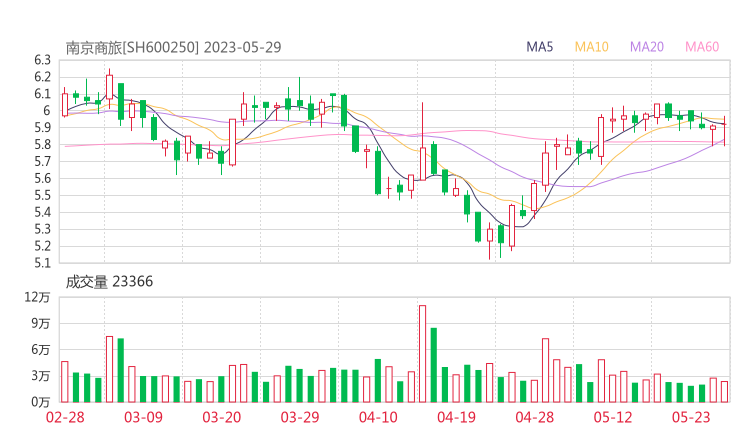Click the 04-28 date axis label
This screenshot has height=440, width=740.
click(x=535, y=417)
